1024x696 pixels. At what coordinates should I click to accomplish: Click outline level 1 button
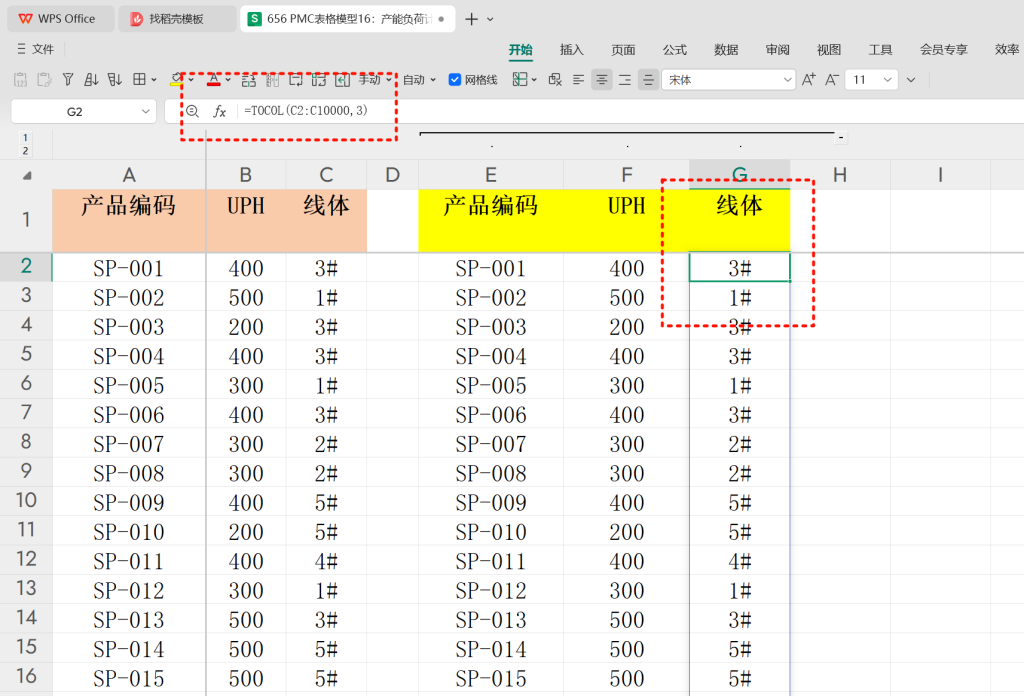25,138
